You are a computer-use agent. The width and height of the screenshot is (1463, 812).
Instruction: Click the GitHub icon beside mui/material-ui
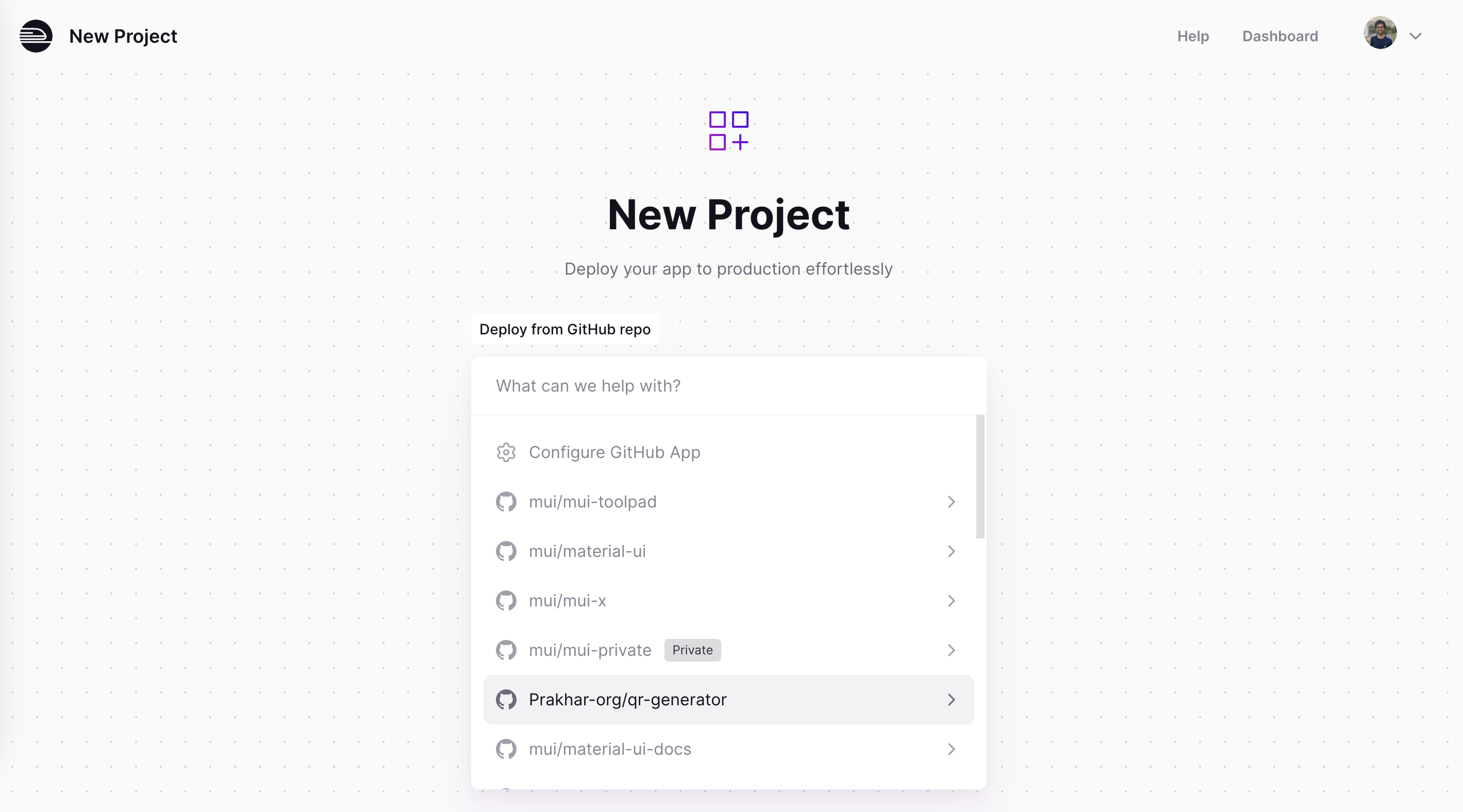(x=506, y=551)
